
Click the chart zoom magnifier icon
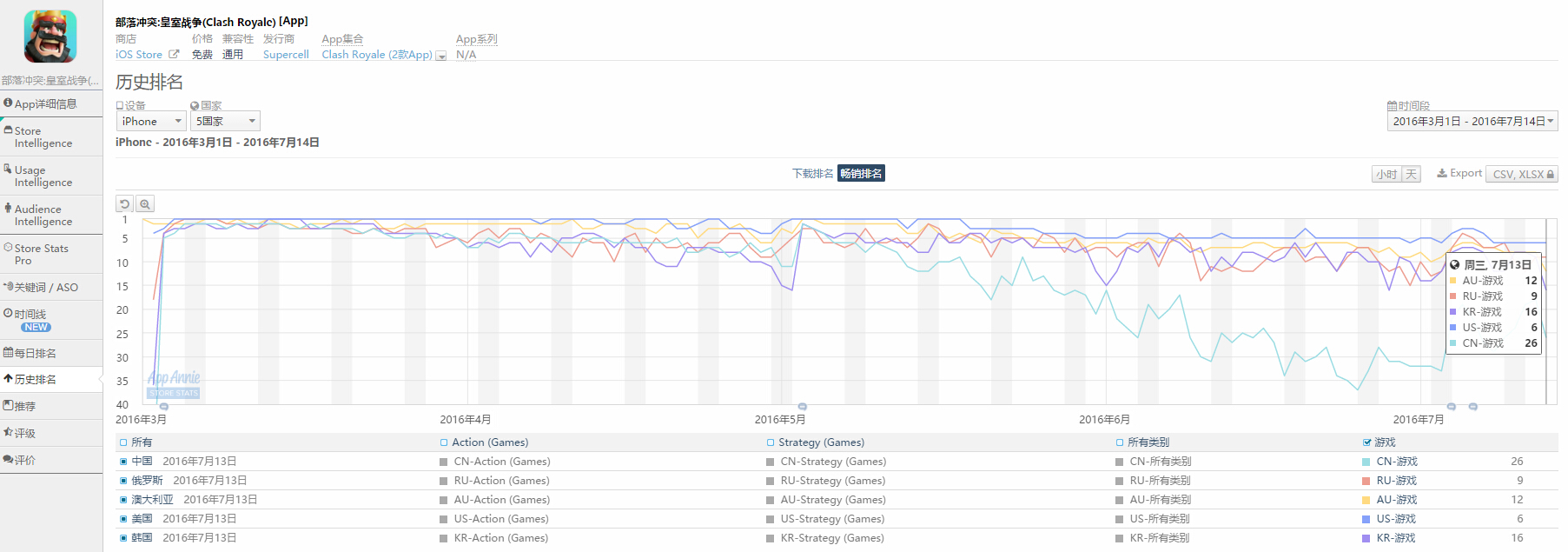coord(145,204)
